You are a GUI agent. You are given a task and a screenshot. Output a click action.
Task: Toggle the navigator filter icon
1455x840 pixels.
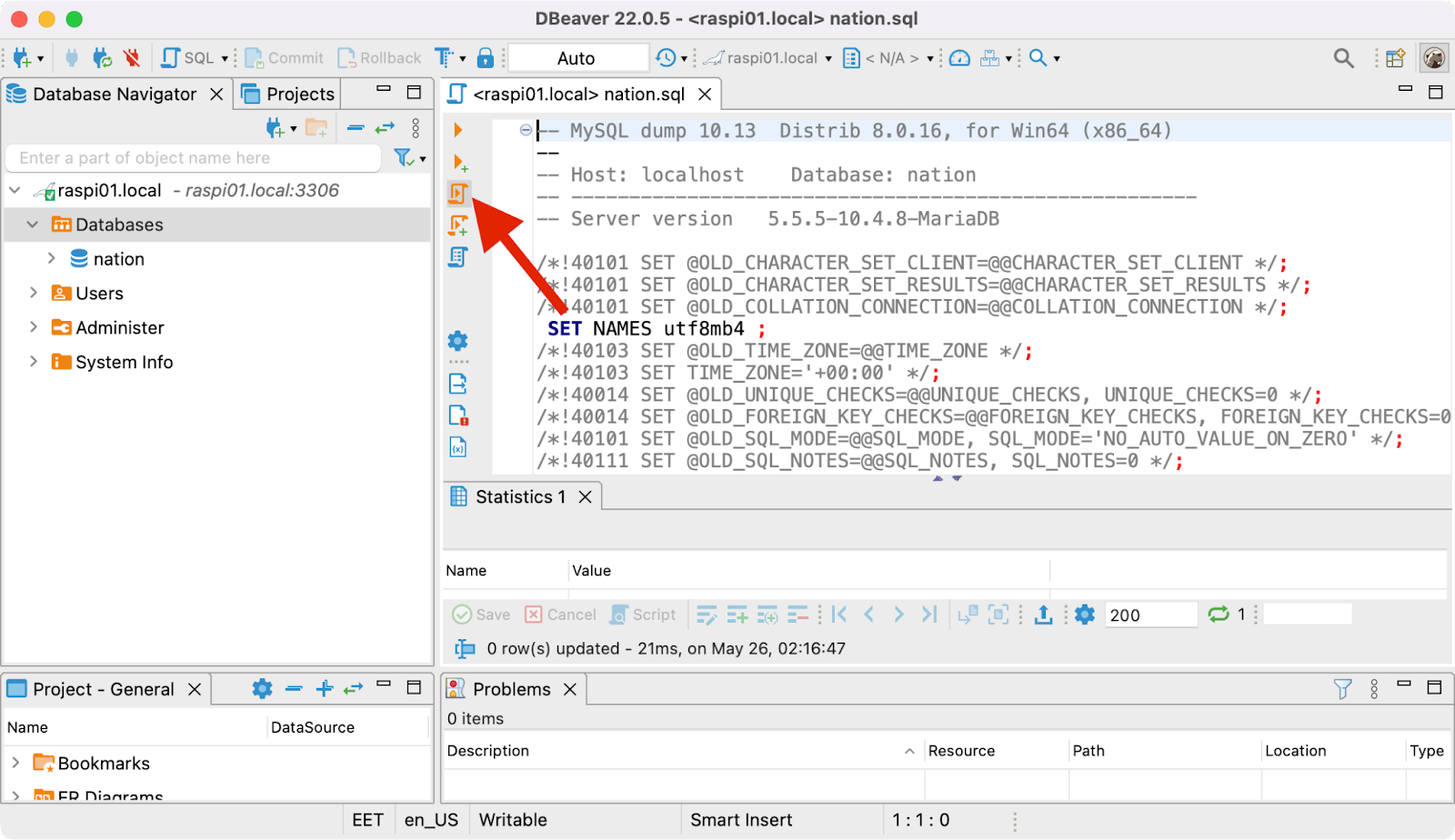404,158
